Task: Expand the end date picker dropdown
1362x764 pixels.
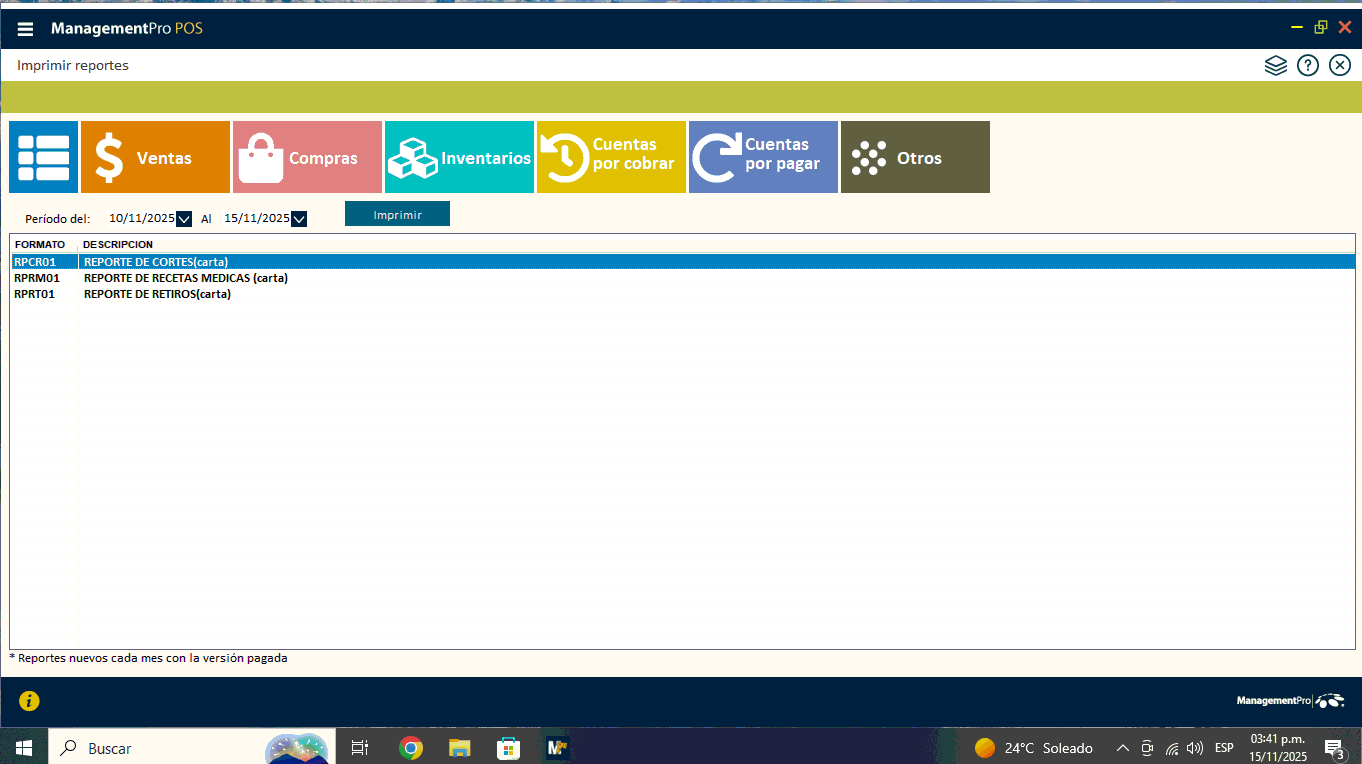Action: [298, 219]
